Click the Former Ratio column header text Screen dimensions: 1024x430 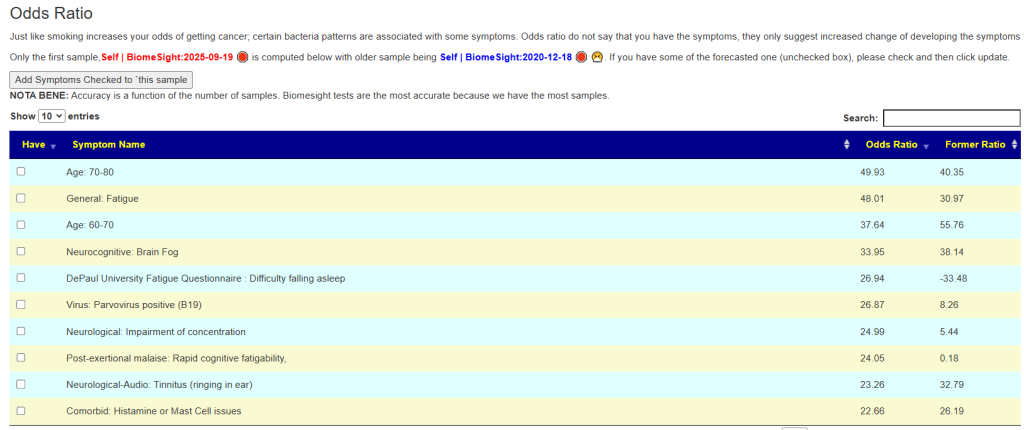[977, 145]
